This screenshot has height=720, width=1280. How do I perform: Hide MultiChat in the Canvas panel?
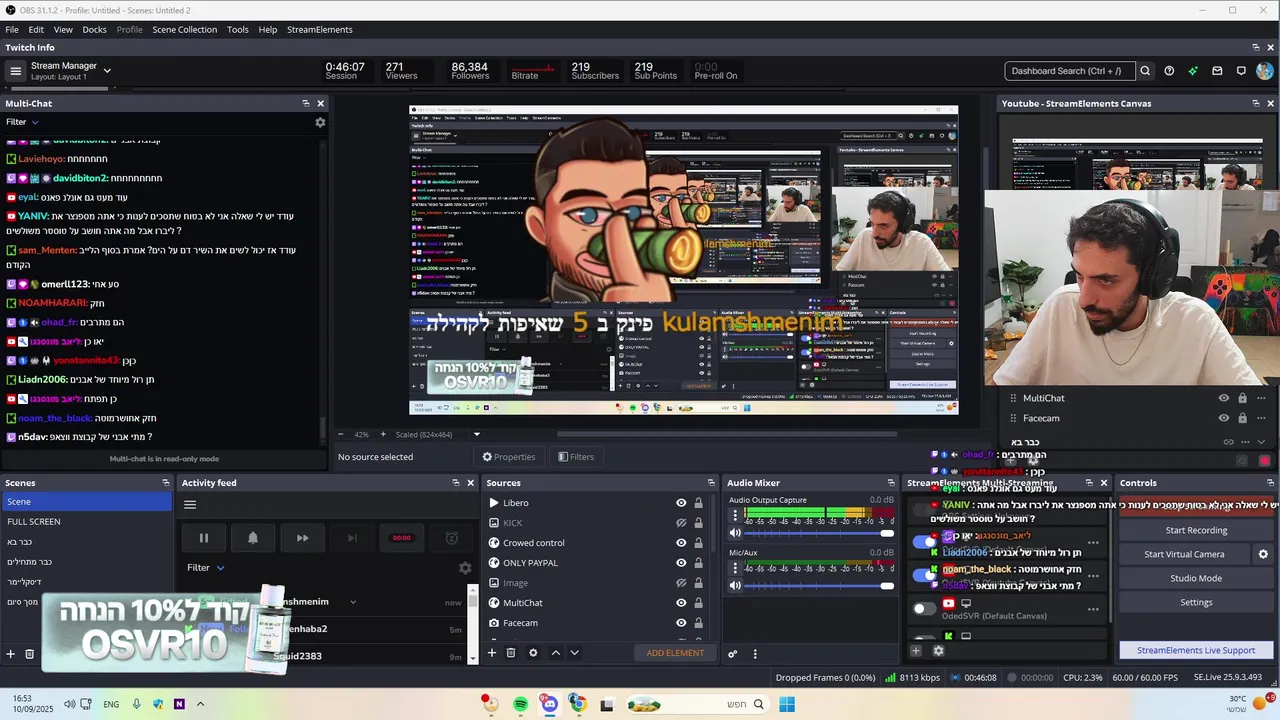[x=1223, y=398]
